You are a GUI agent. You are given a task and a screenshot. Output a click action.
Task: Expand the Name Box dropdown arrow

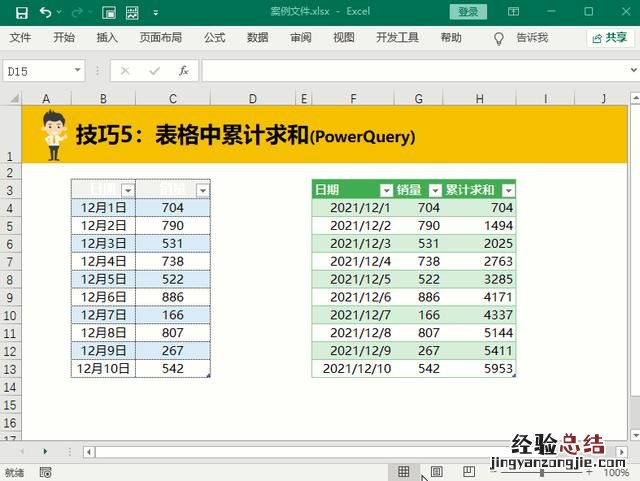click(x=78, y=71)
